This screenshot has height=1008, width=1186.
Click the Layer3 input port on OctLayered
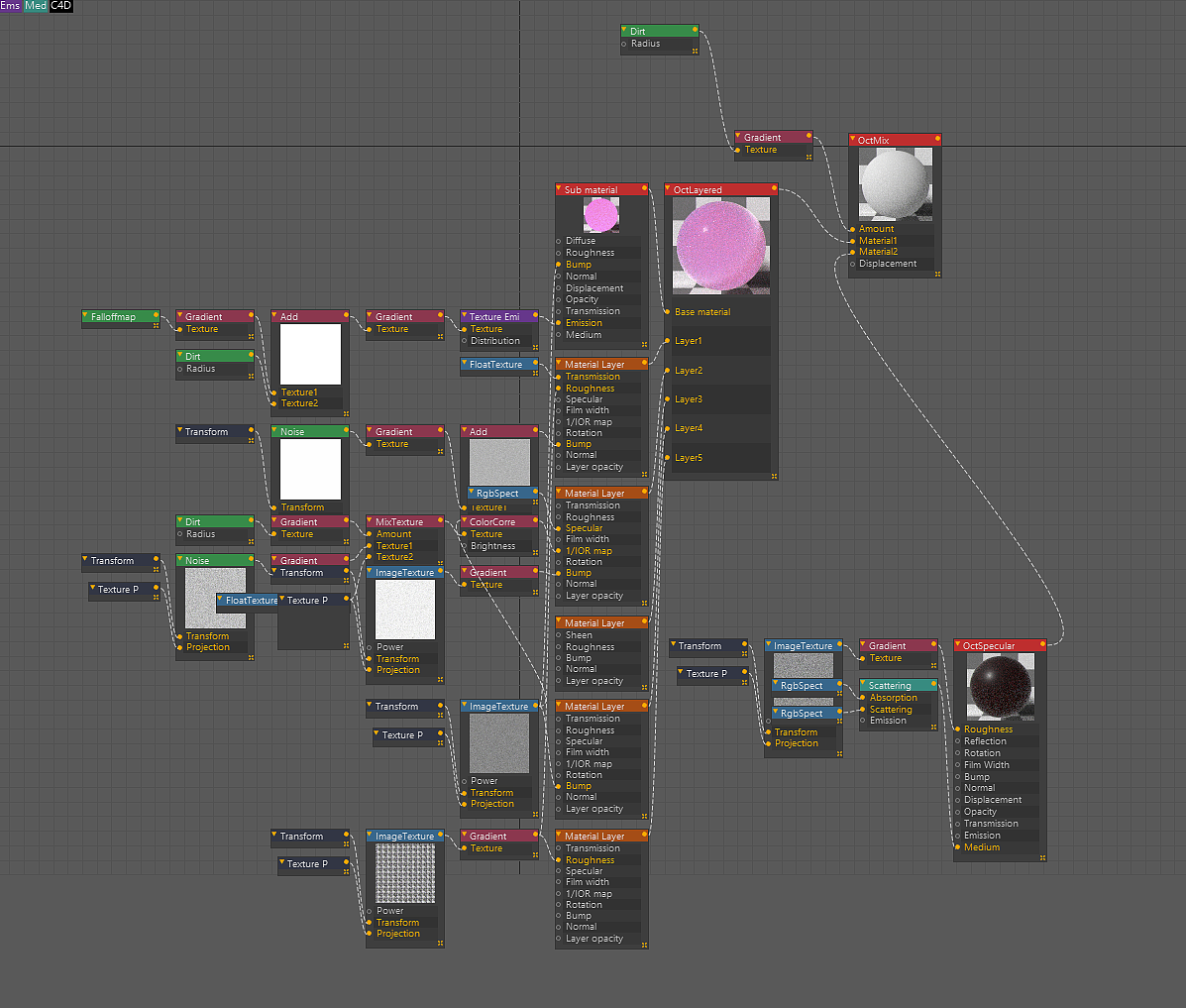coord(667,398)
